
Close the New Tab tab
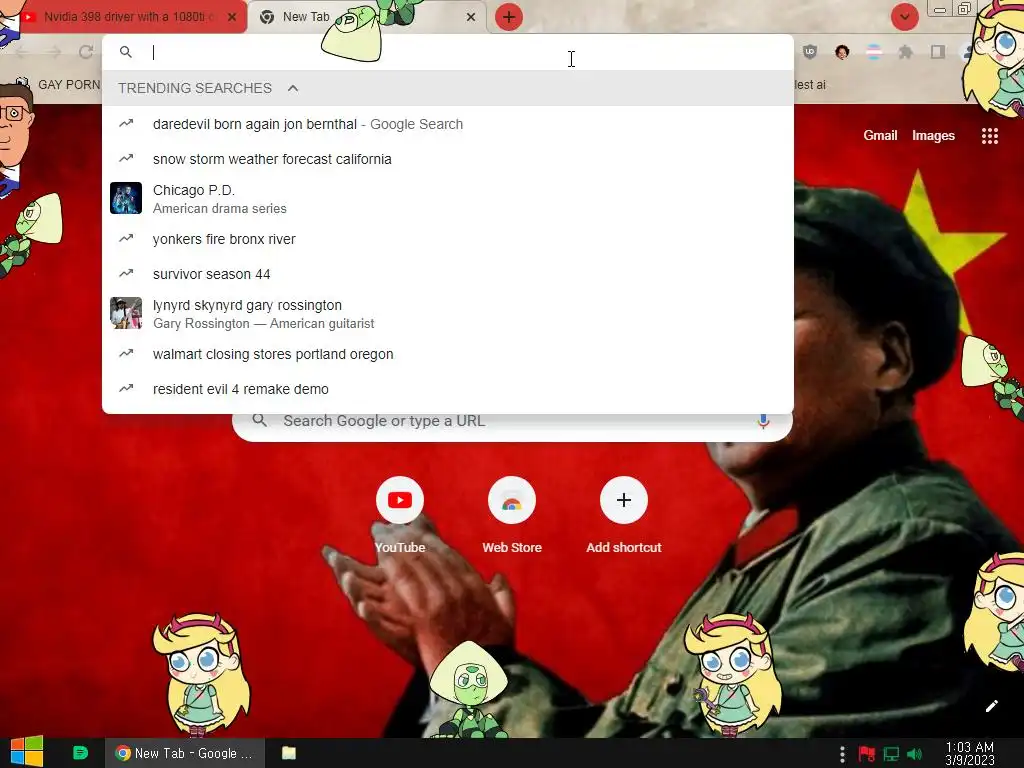coord(471,17)
